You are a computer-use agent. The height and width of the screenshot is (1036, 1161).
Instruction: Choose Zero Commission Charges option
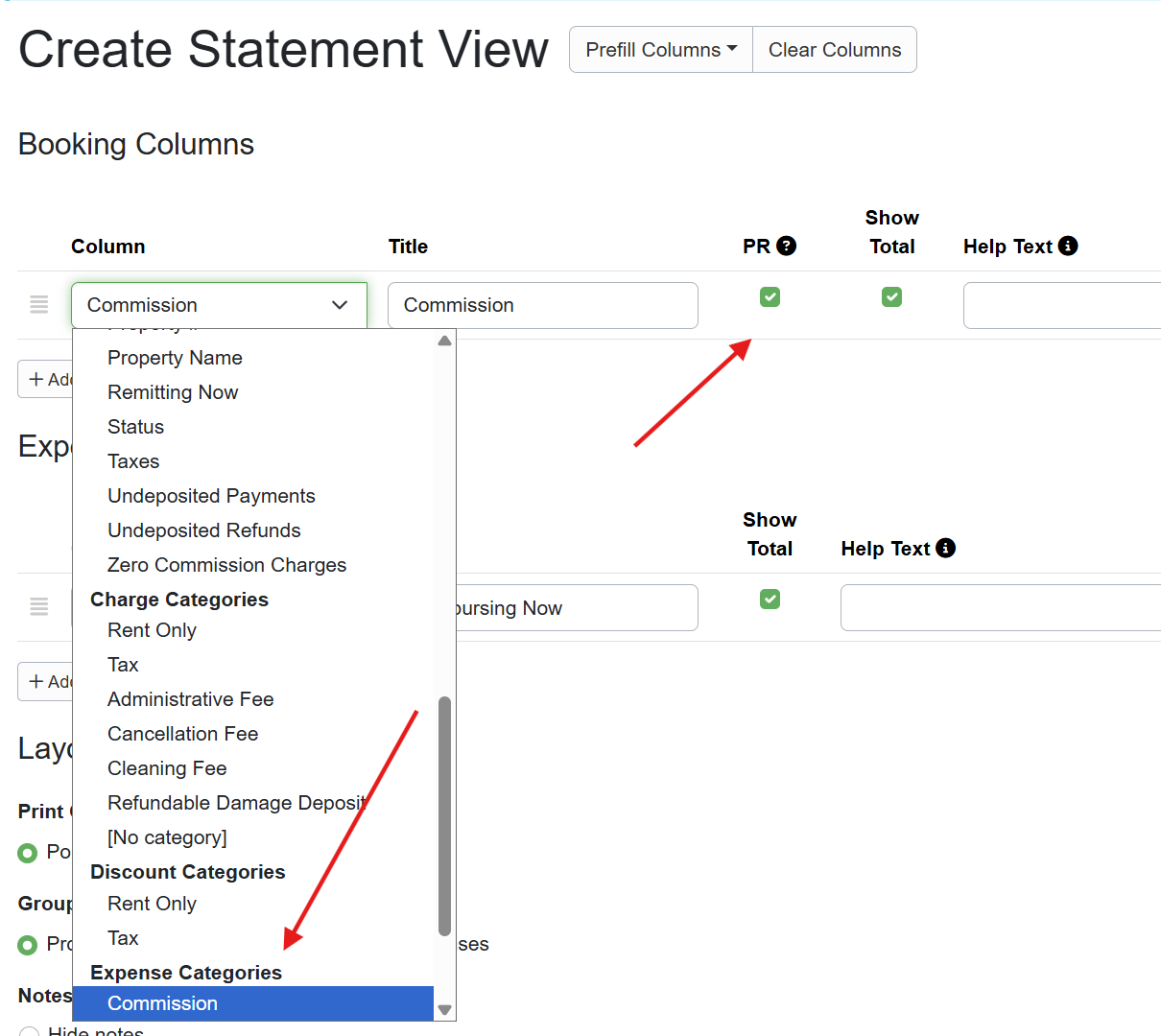coord(226,565)
